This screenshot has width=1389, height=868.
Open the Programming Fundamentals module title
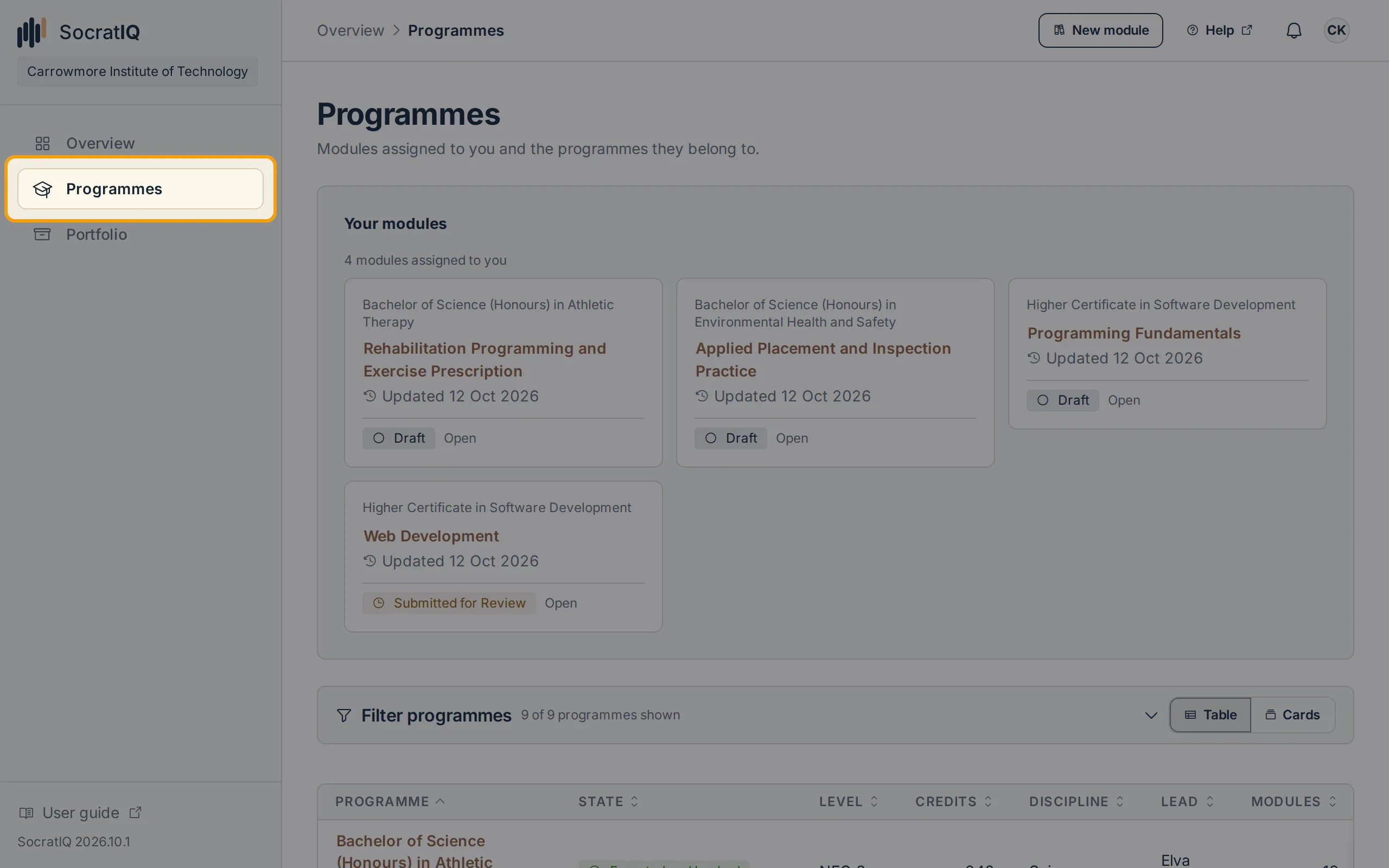tap(1133, 333)
